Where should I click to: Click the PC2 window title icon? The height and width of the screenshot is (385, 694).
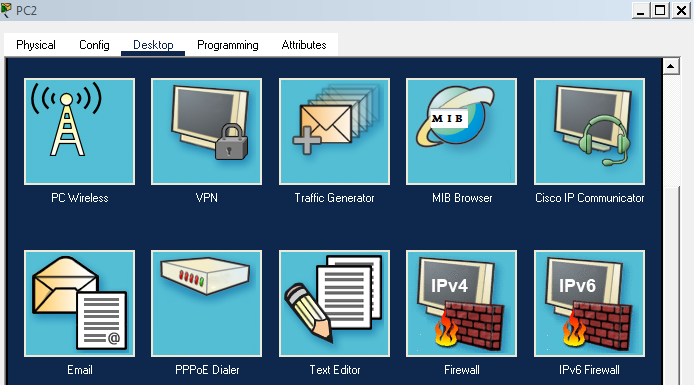(x=6, y=10)
